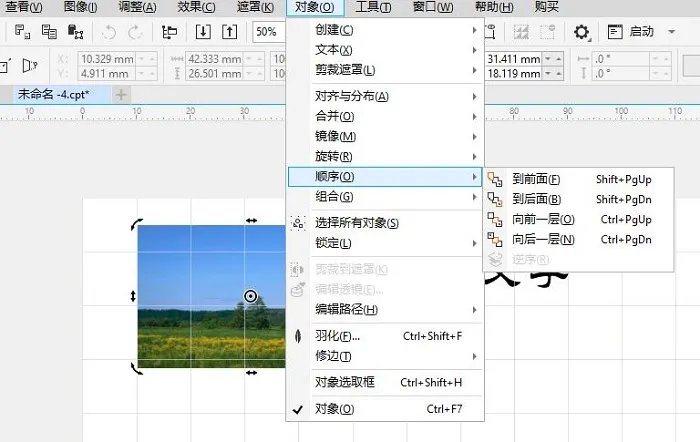Choose 到前面(F) in the order submenu
The height and width of the screenshot is (442, 700).
click(x=579, y=179)
